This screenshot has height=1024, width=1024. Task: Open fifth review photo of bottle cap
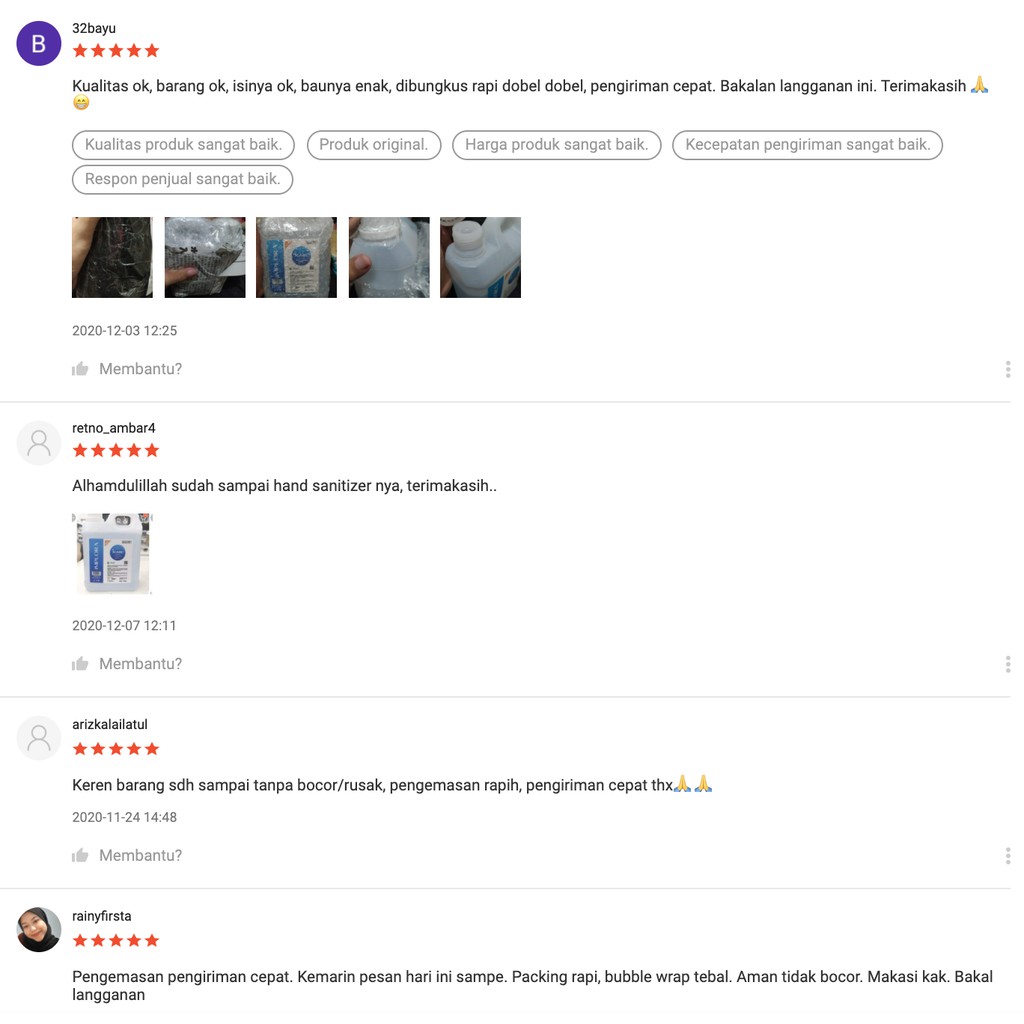pyautogui.click(x=481, y=257)
